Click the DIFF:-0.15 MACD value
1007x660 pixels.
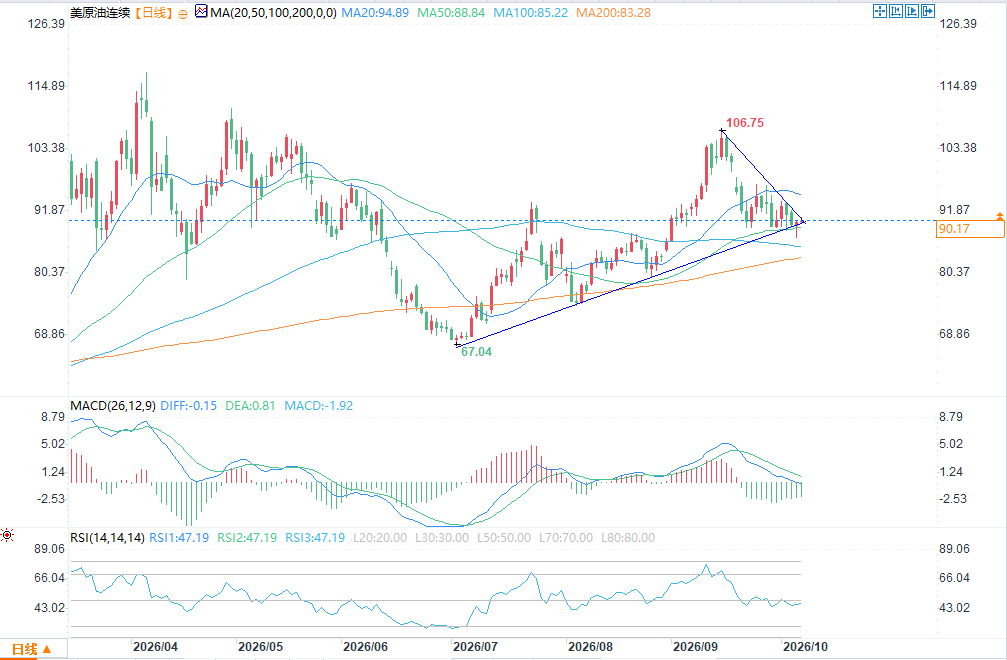pos(189,406)
